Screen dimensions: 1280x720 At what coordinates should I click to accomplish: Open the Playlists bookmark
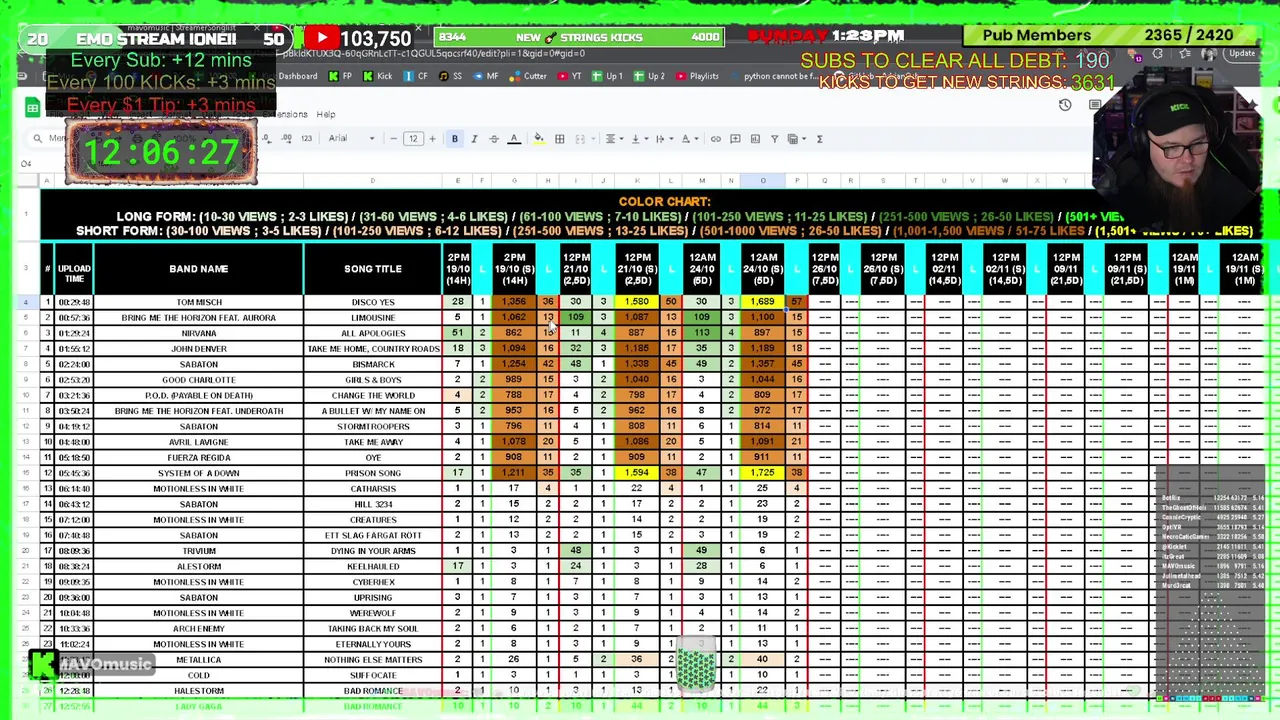(x=698, y=76)
